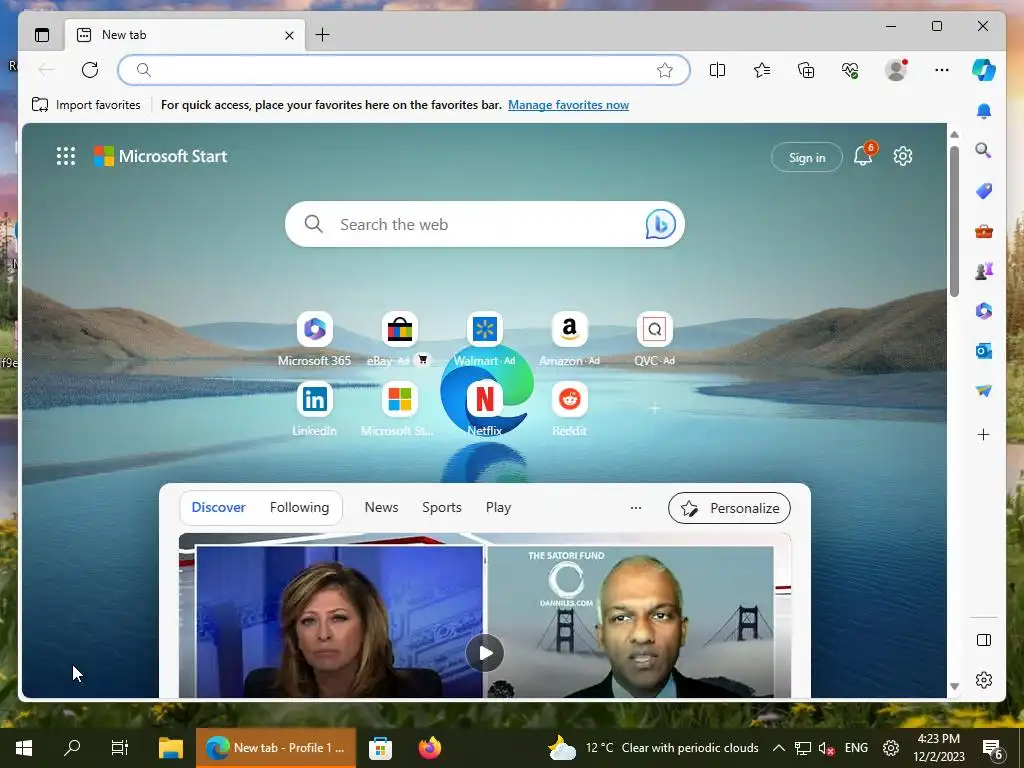Refresh the current page
This screenshot has height=768, width=1024.
90,70
